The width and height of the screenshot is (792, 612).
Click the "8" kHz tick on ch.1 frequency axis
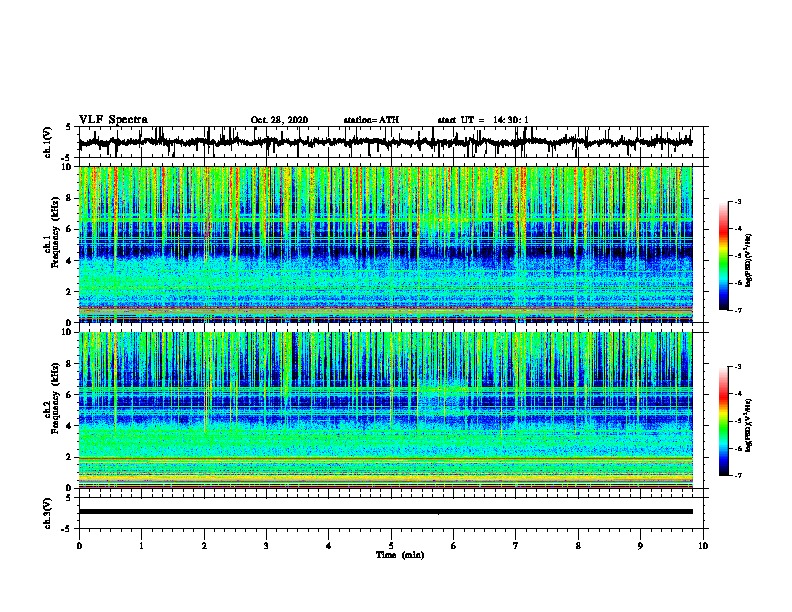pyautogui.click(x=71, y=198)
